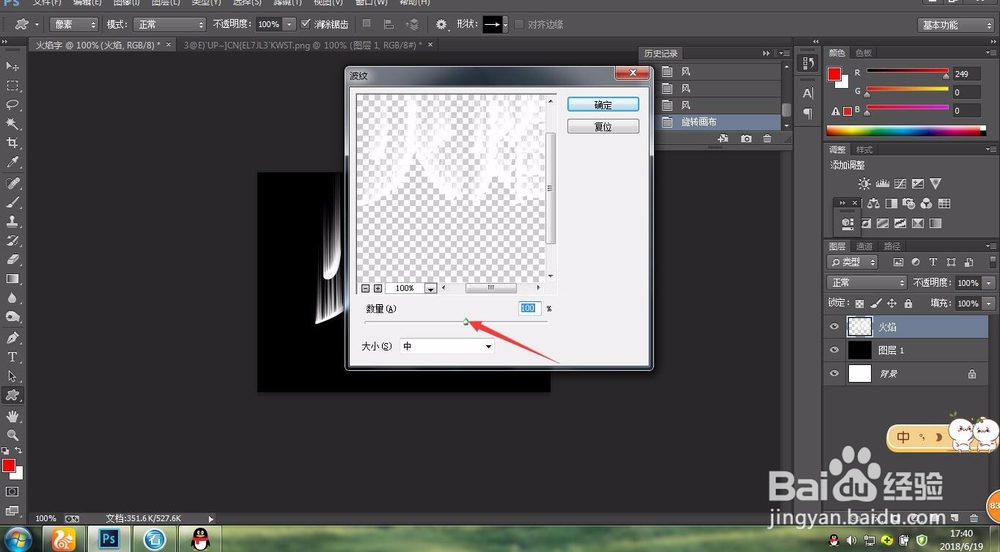Open the 像素 tool mode dropdown

tap(73, 24)
